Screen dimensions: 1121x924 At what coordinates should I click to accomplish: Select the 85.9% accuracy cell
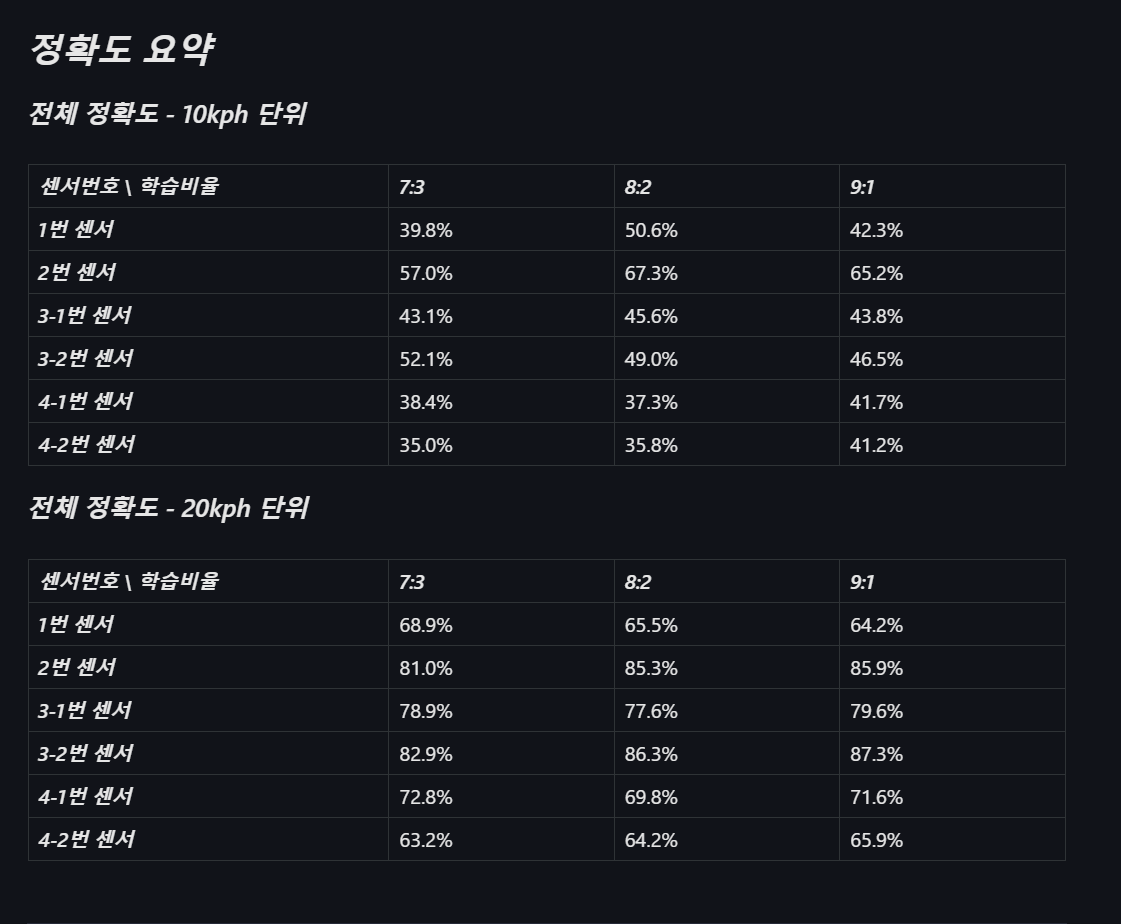(877, 668)
